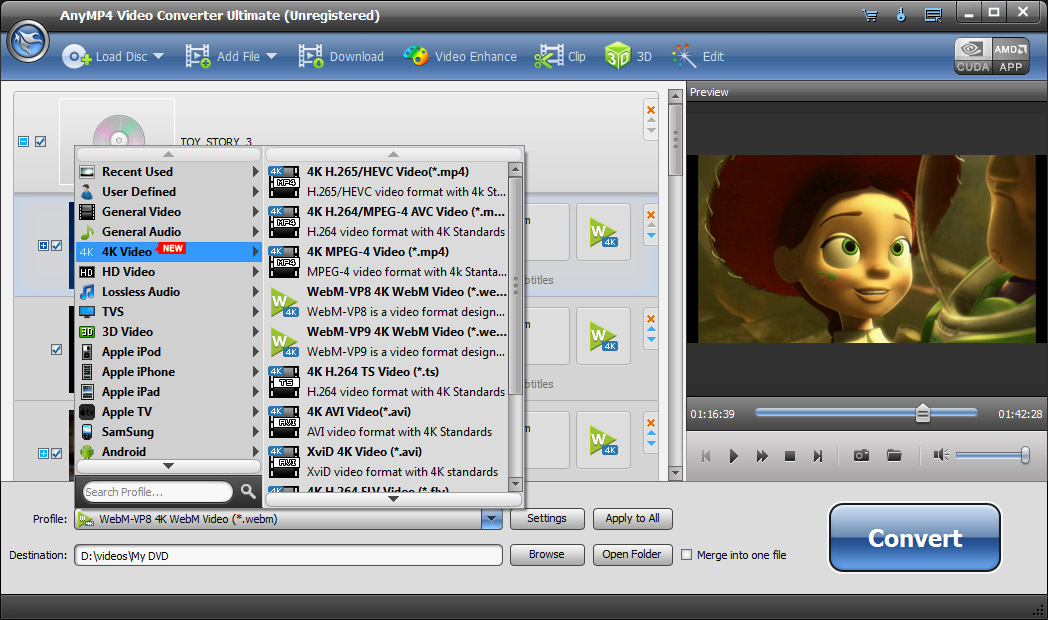Open the Load Disc dropdown arrow

coord(156,56)
